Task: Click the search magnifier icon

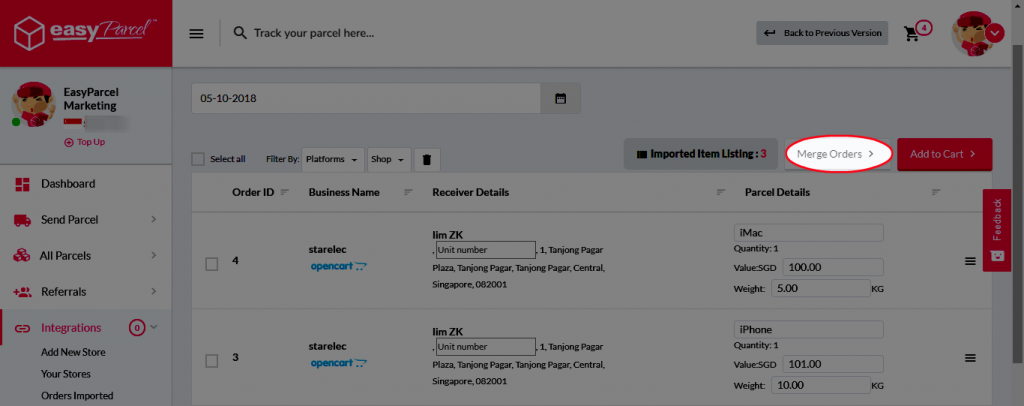Action: click(240, 33)
